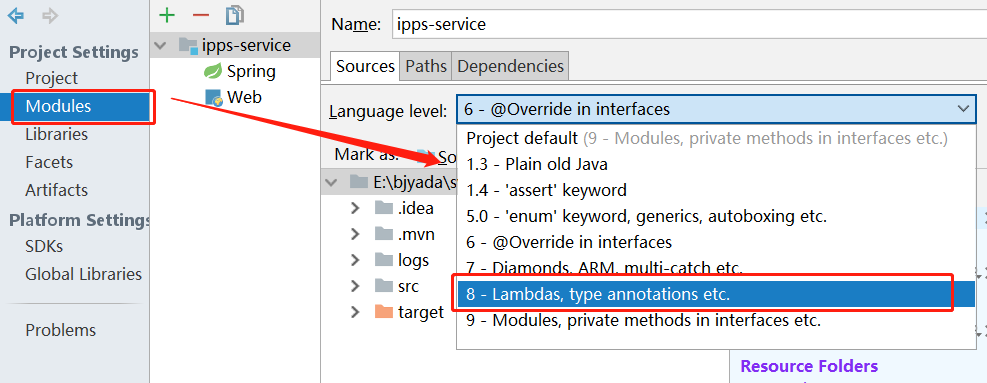Click the .idea folder label
Image resolution: width=987 pixels, height=383 pixels.
point(415,208)
